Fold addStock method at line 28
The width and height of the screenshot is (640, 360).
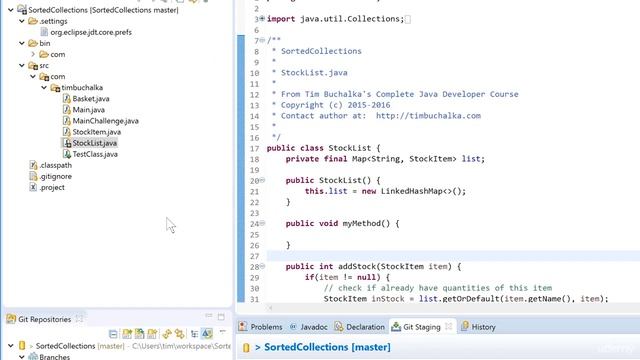[x=262, y=266]
